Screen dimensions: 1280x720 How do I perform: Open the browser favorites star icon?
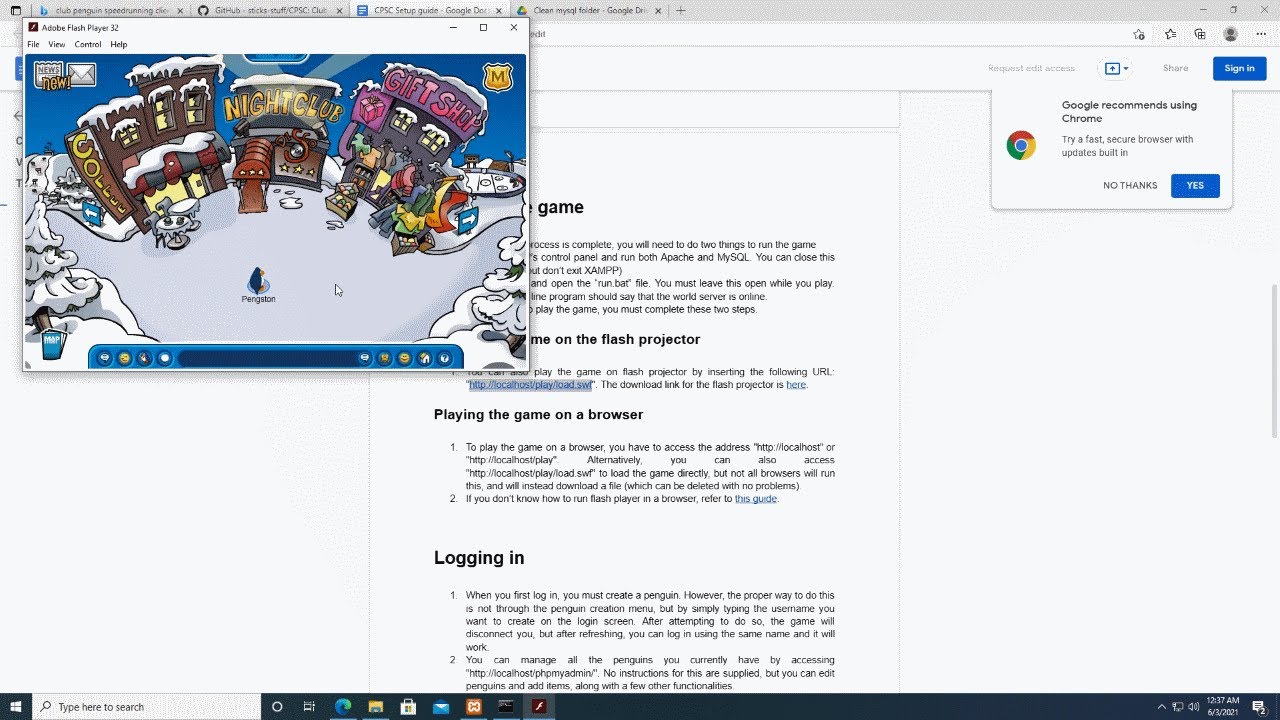point(1170,34)
